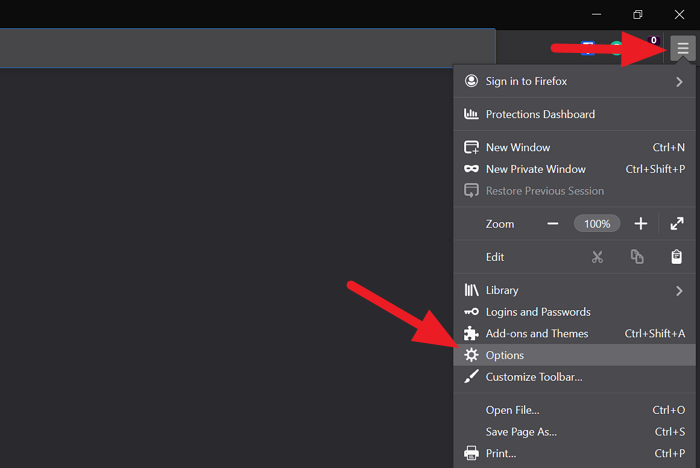Click the Copy icon in Edit row

coord(637,257)
